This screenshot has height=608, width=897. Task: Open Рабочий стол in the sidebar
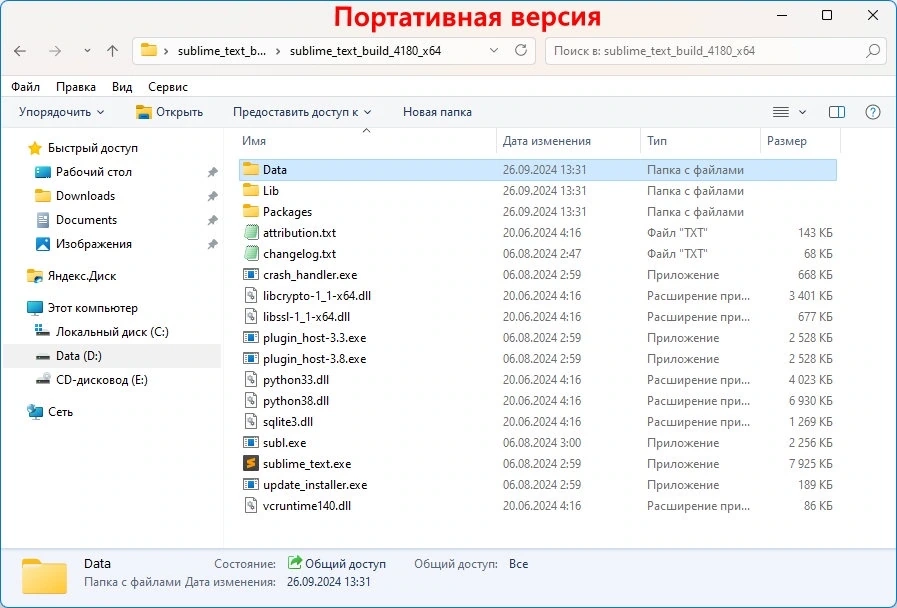tap(94, 172)
